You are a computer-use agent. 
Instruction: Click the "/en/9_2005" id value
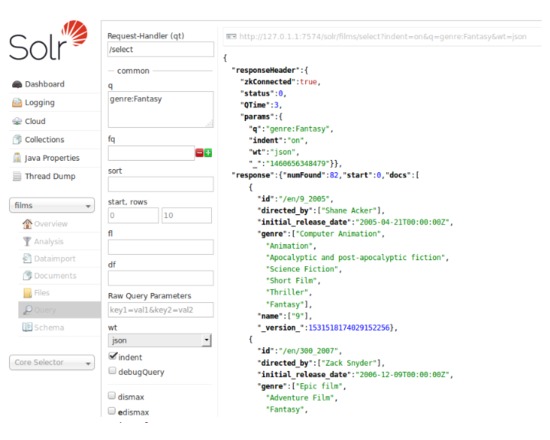pyautogui.click(x=305, y=199)
